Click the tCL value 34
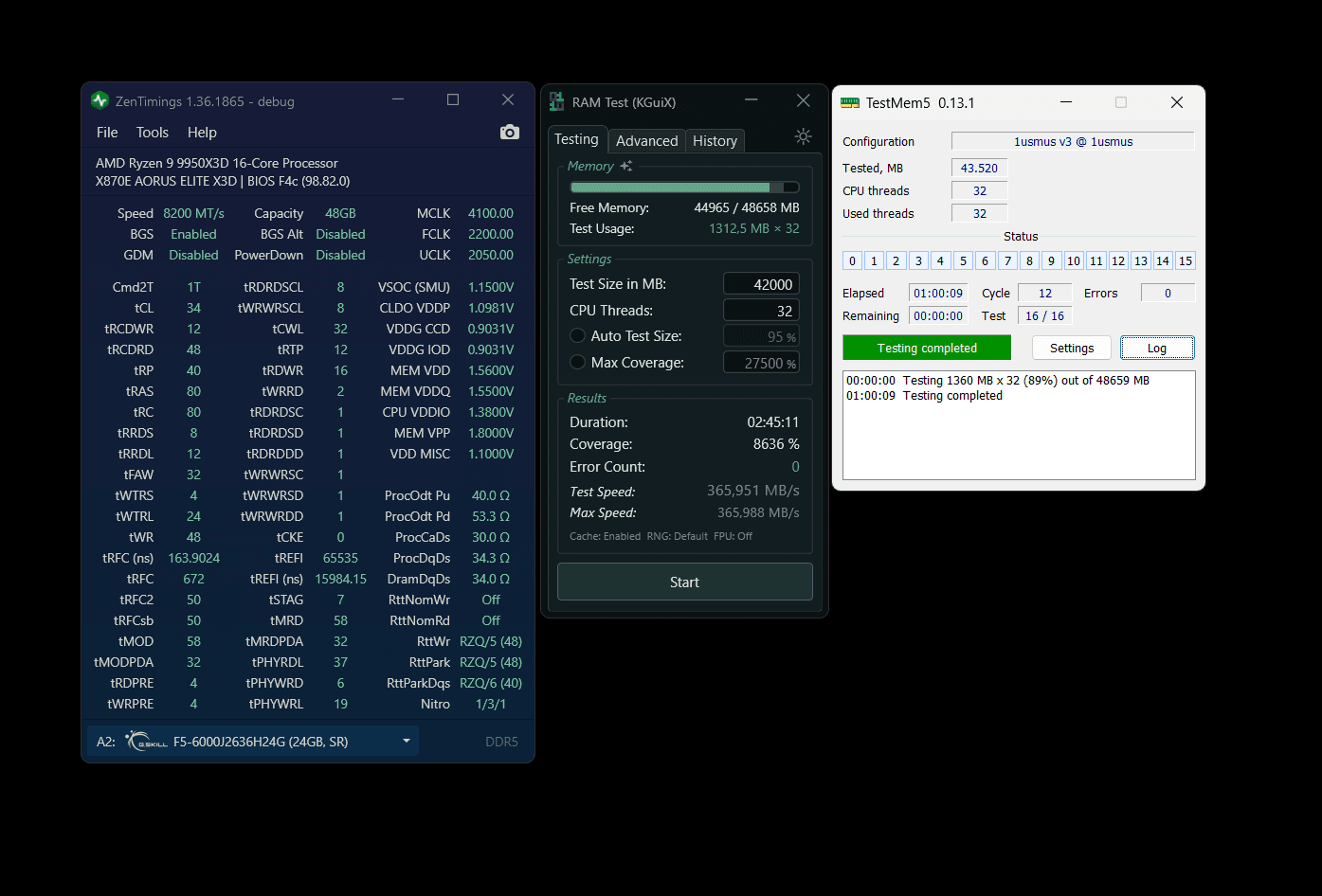 click(193, 308)
